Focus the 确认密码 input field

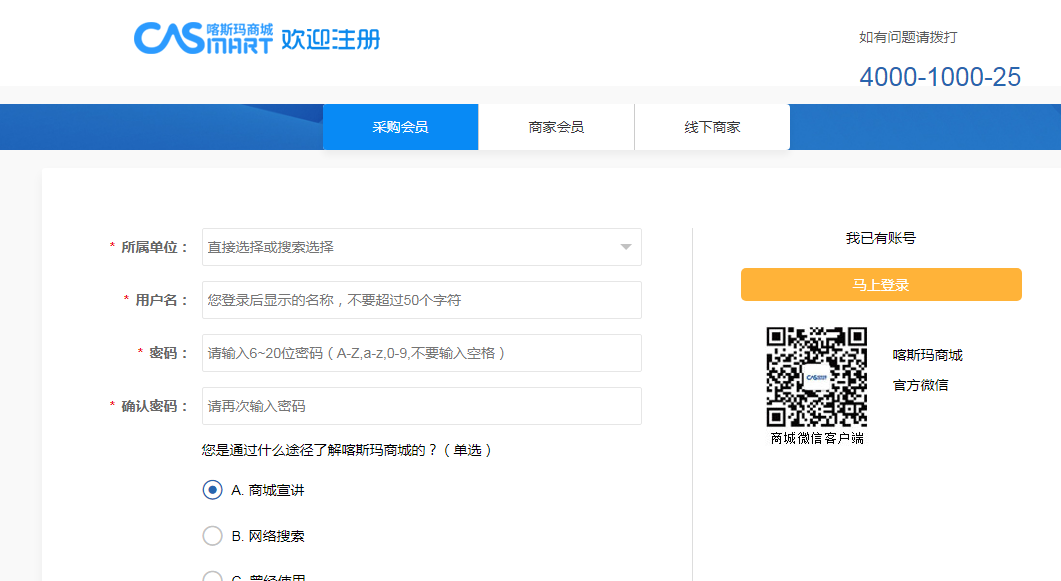[x=421, y=406]
